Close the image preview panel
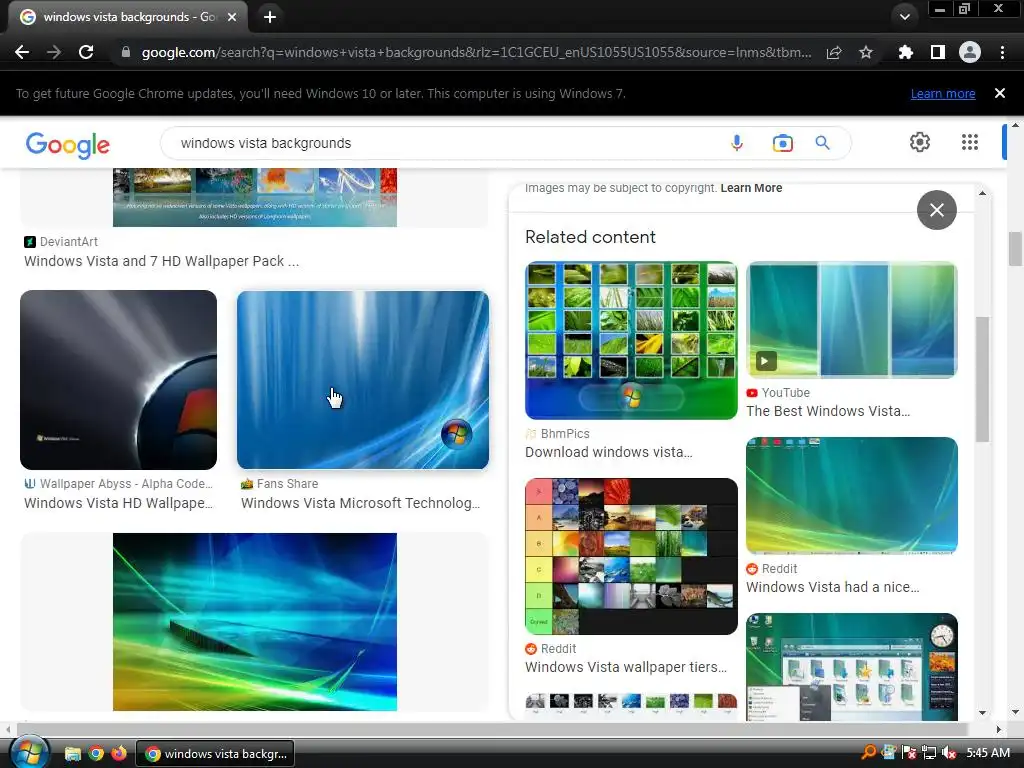Viewport: 1024px width, 768px height. [936, 210]
